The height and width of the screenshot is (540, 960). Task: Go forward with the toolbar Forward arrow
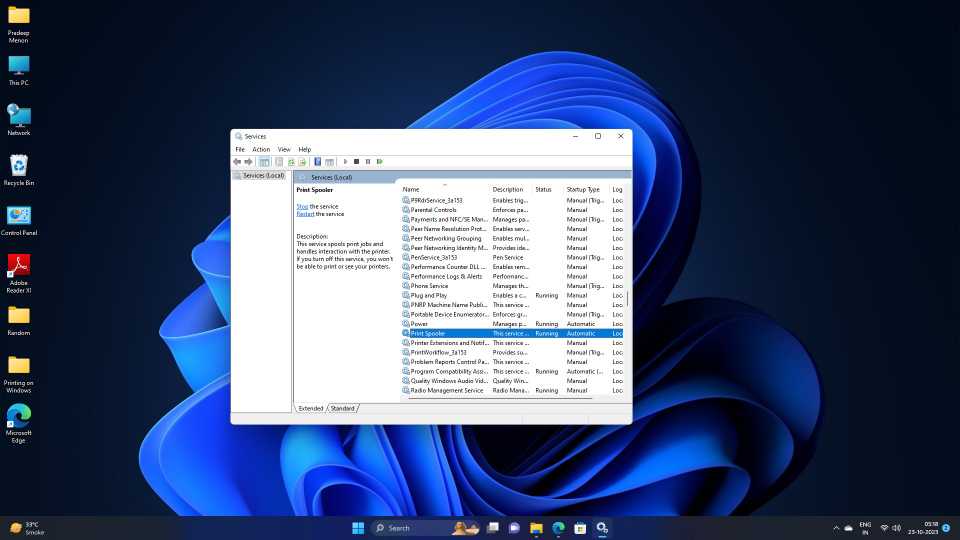tap(249, 162)
